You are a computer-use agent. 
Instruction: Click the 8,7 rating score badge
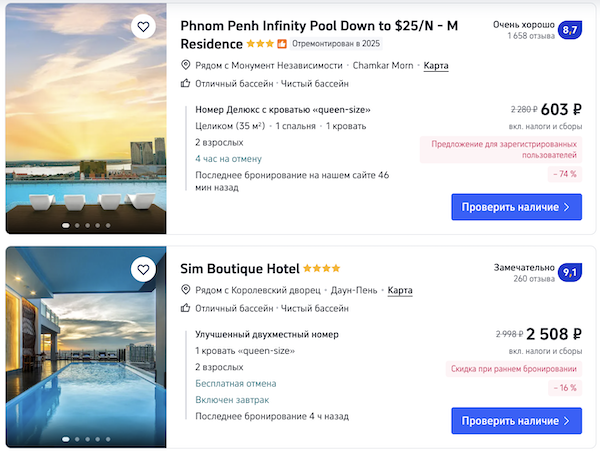click(x=571, y=30)
